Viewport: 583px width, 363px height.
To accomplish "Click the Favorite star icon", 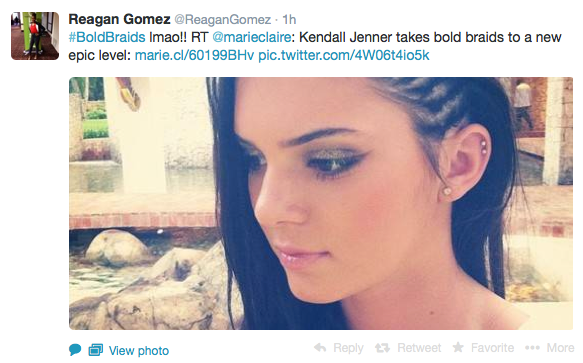I will point(458,347).
